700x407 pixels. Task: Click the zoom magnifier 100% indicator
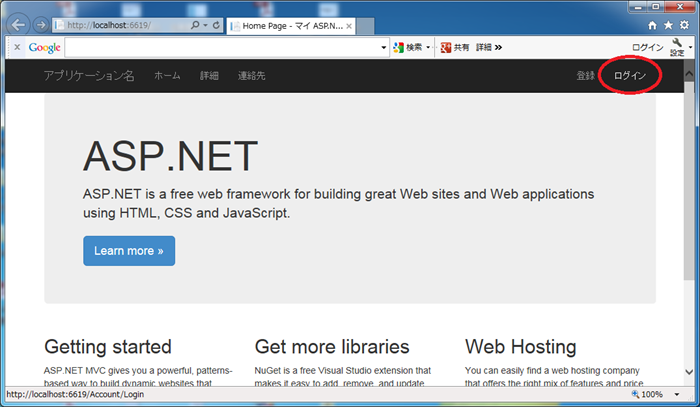[x=647, y=394]
